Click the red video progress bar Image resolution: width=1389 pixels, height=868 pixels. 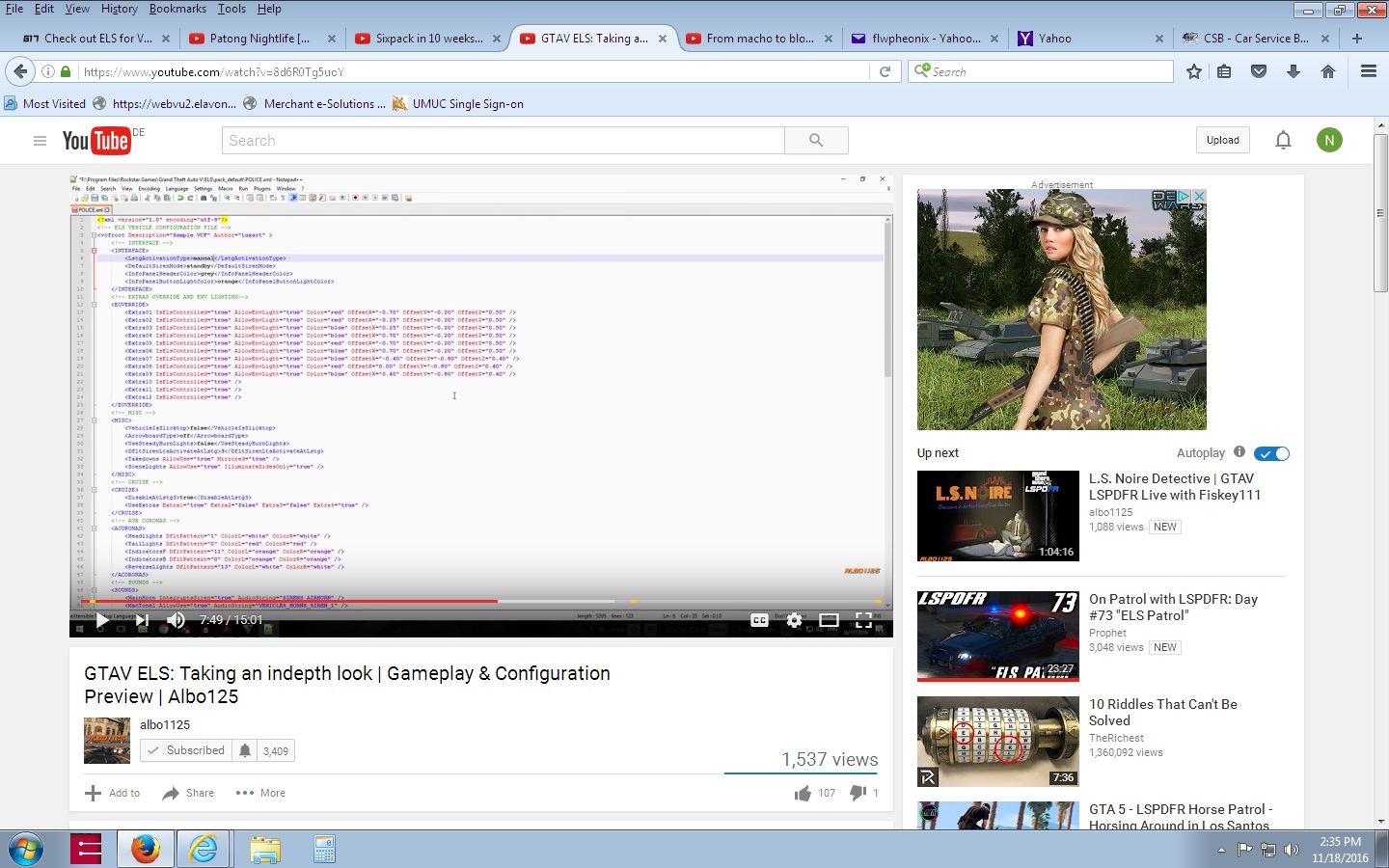pos(289,601)
